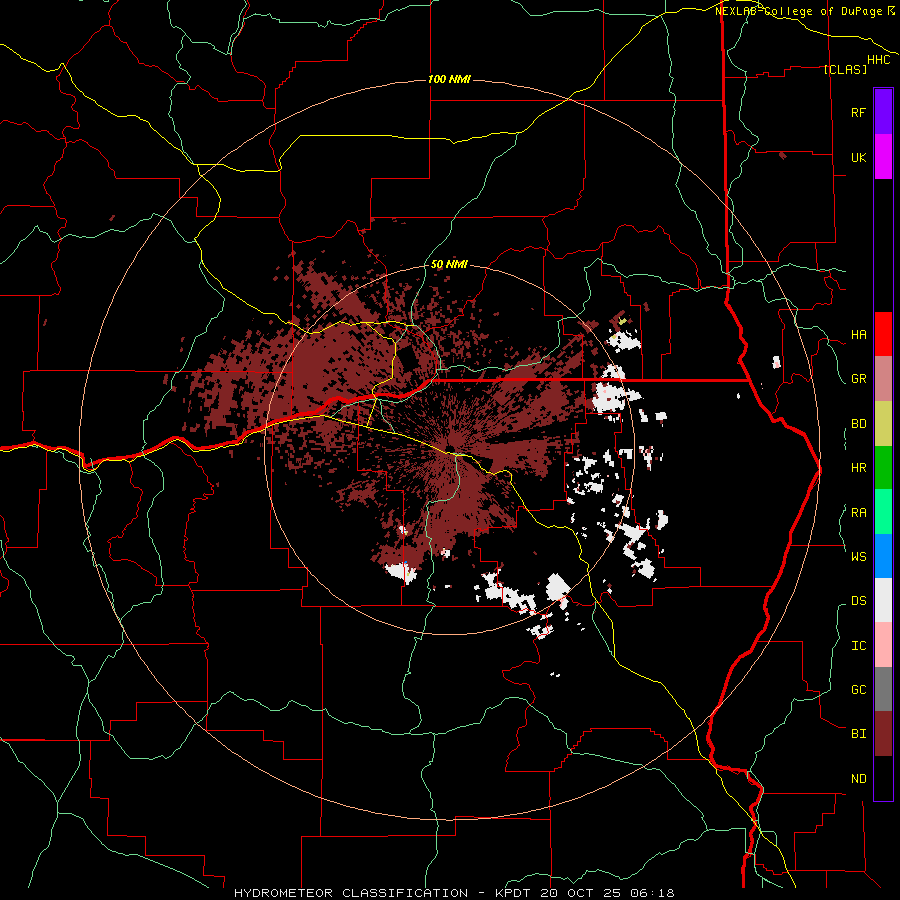Click the GC gray legend swatch
Viewport: 900px width, 900px height.
[x=883, y=689]
